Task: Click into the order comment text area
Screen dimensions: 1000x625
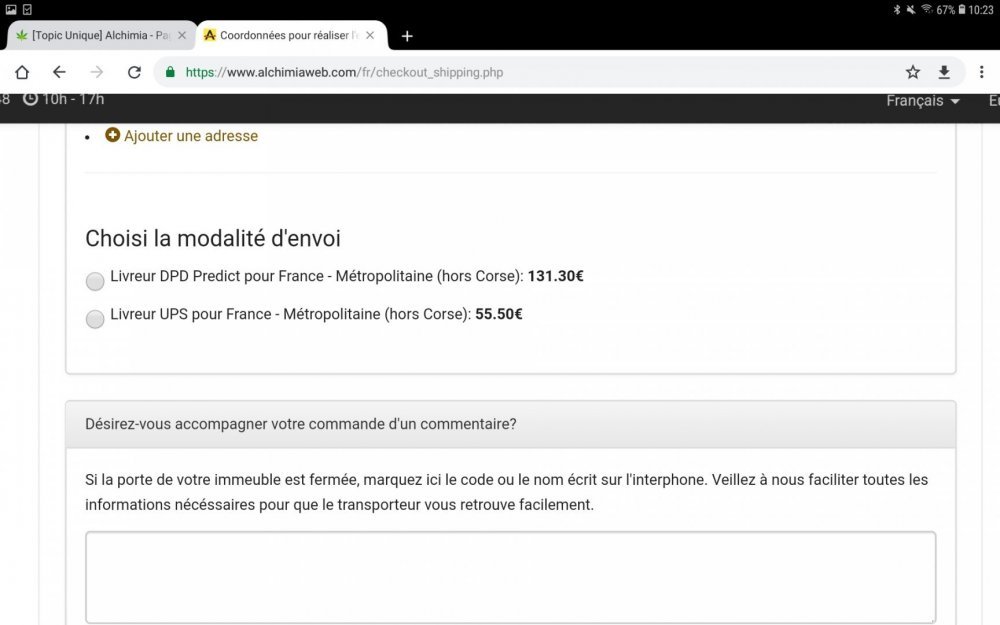Action: (510, 577)
